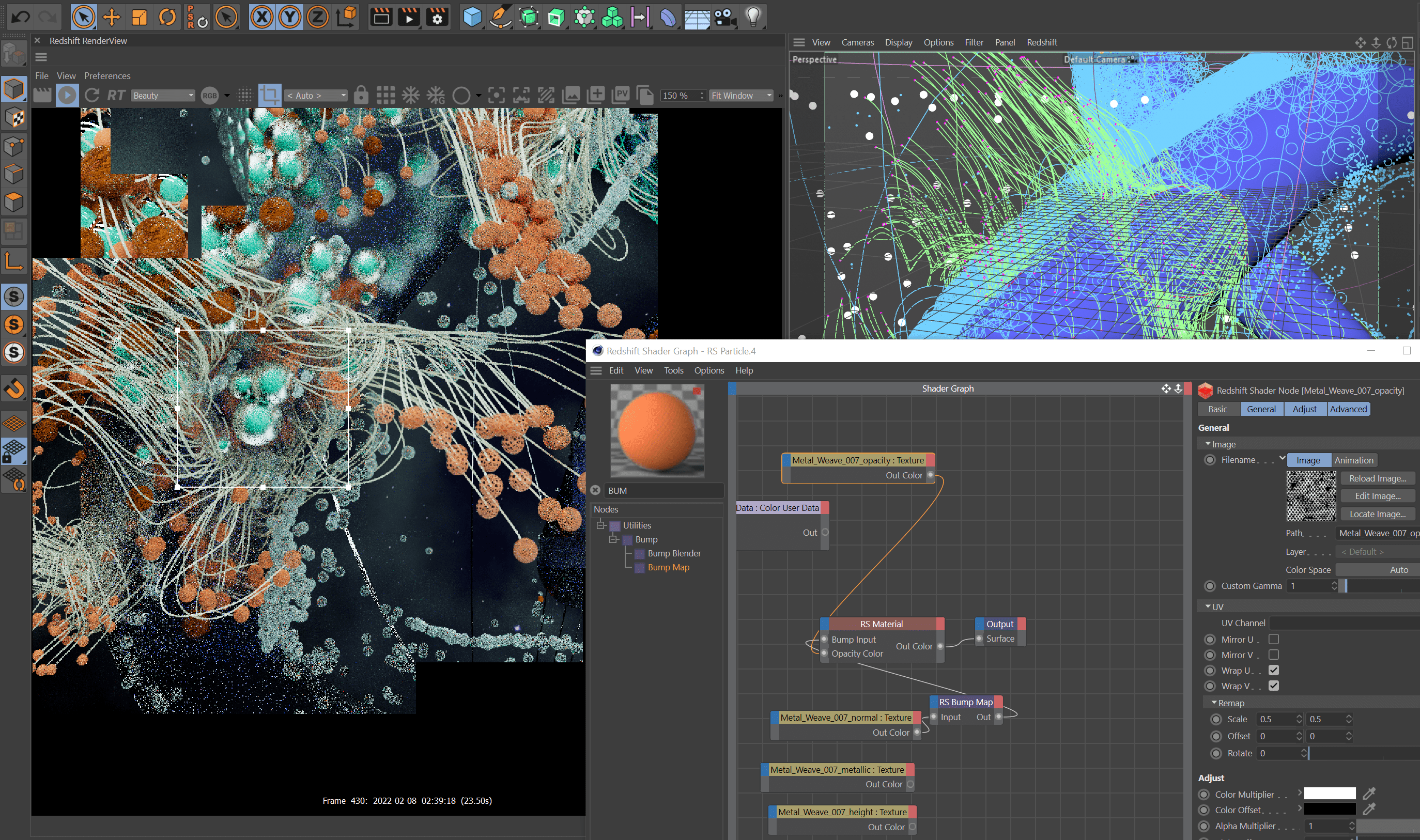Toggle RT mode in RenderView
This screenshot has width=1420, height=840.
tap(116, 95)
